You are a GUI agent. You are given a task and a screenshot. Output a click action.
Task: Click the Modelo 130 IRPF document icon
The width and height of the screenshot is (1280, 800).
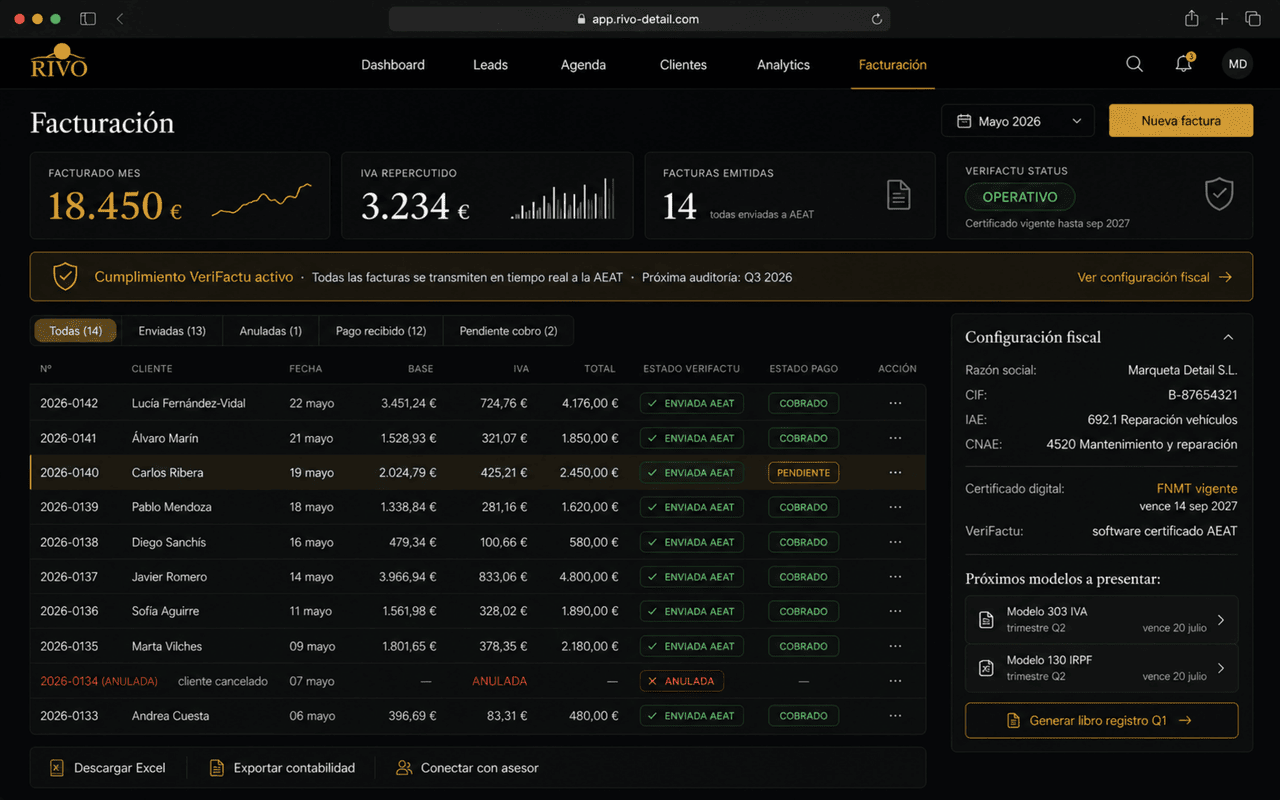(986, 668)
